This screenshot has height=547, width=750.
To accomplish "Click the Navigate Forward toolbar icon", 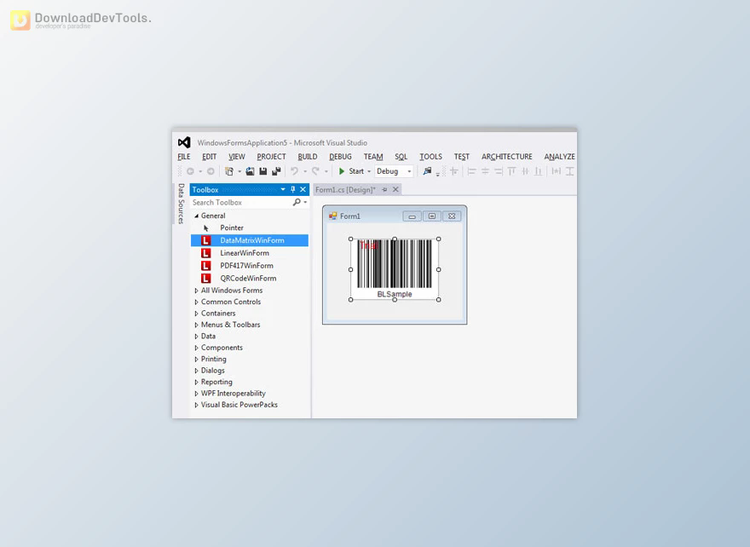I will (x=210, y=171).
